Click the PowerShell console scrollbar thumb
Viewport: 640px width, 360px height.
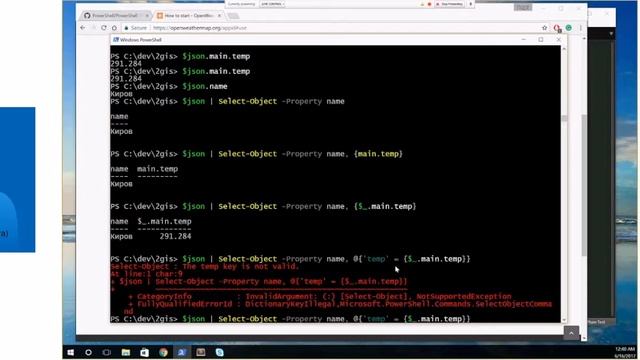pos(564,118)
